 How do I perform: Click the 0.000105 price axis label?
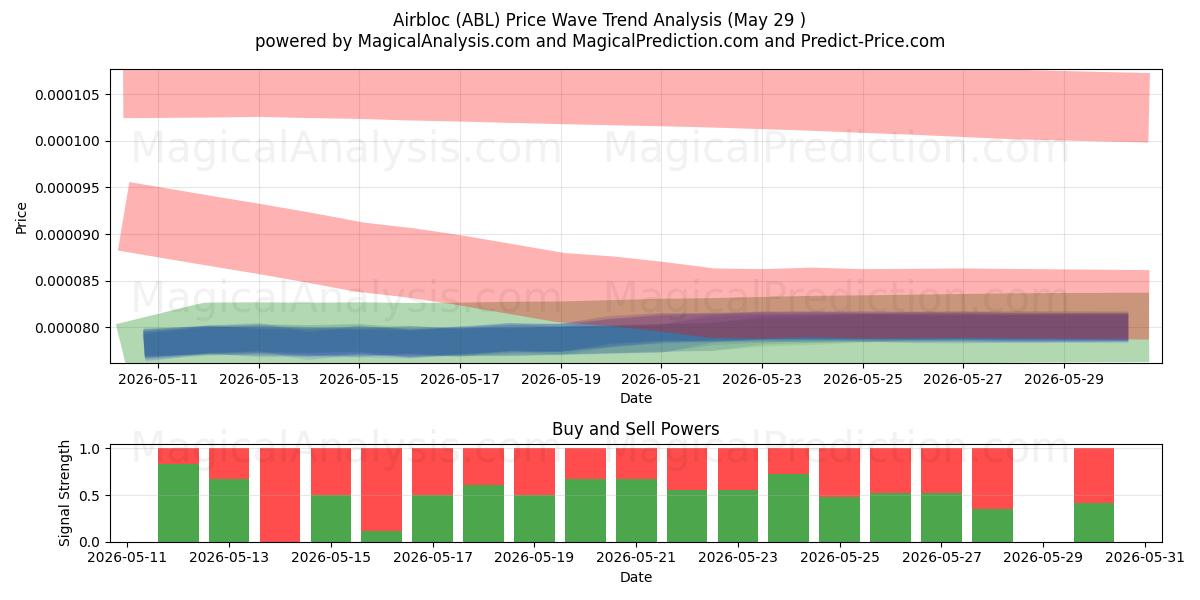pyautogui.click(x=70, y=95)
